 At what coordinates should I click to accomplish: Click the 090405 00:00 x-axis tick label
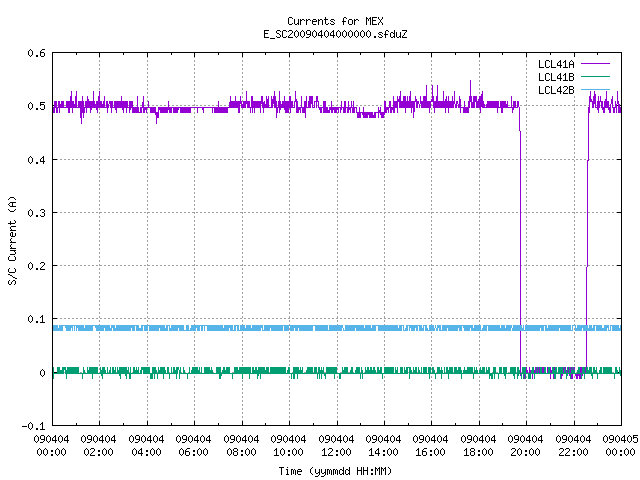tap(620, 446)
